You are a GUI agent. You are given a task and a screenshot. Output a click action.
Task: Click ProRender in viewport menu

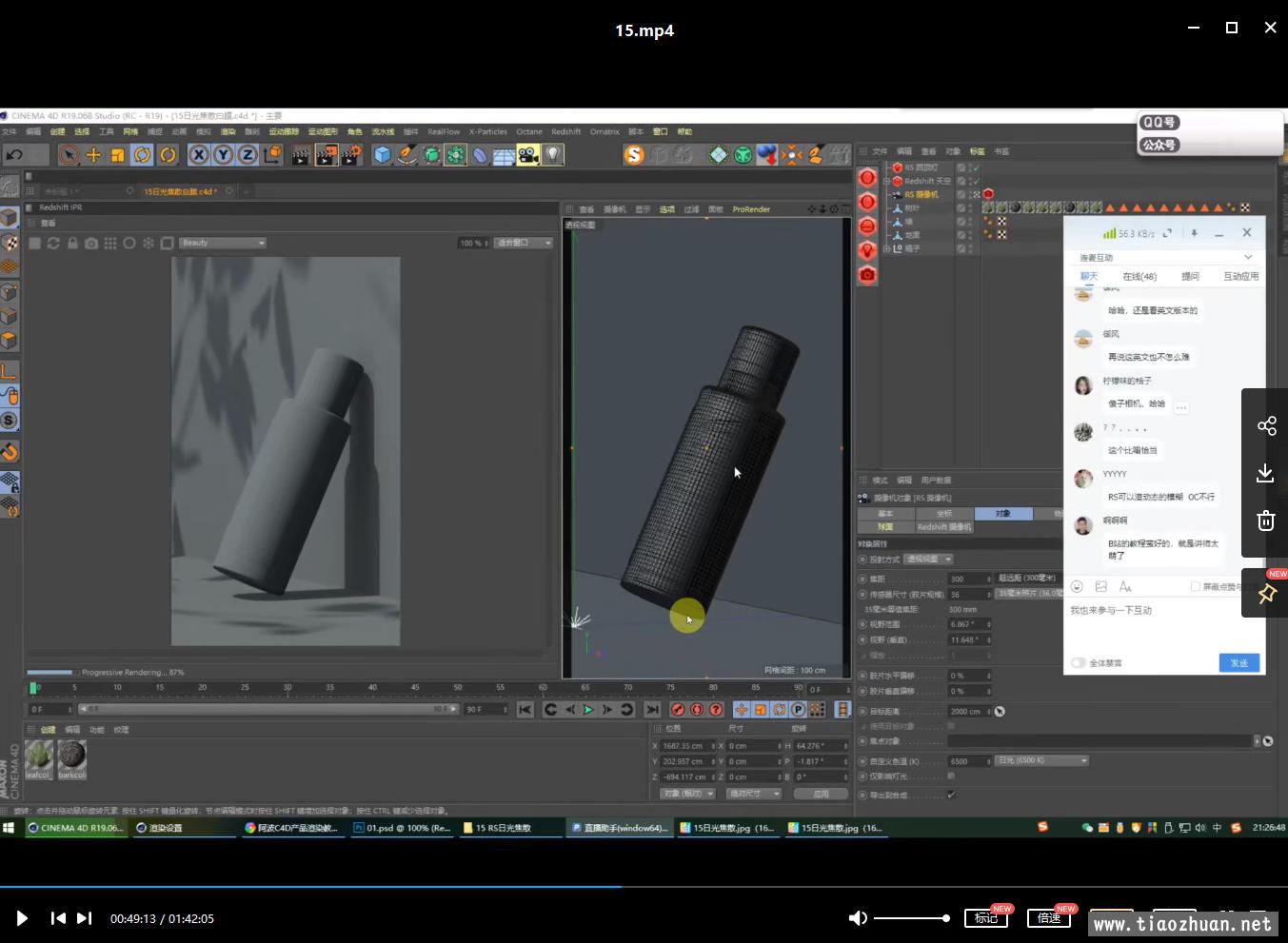751,209
